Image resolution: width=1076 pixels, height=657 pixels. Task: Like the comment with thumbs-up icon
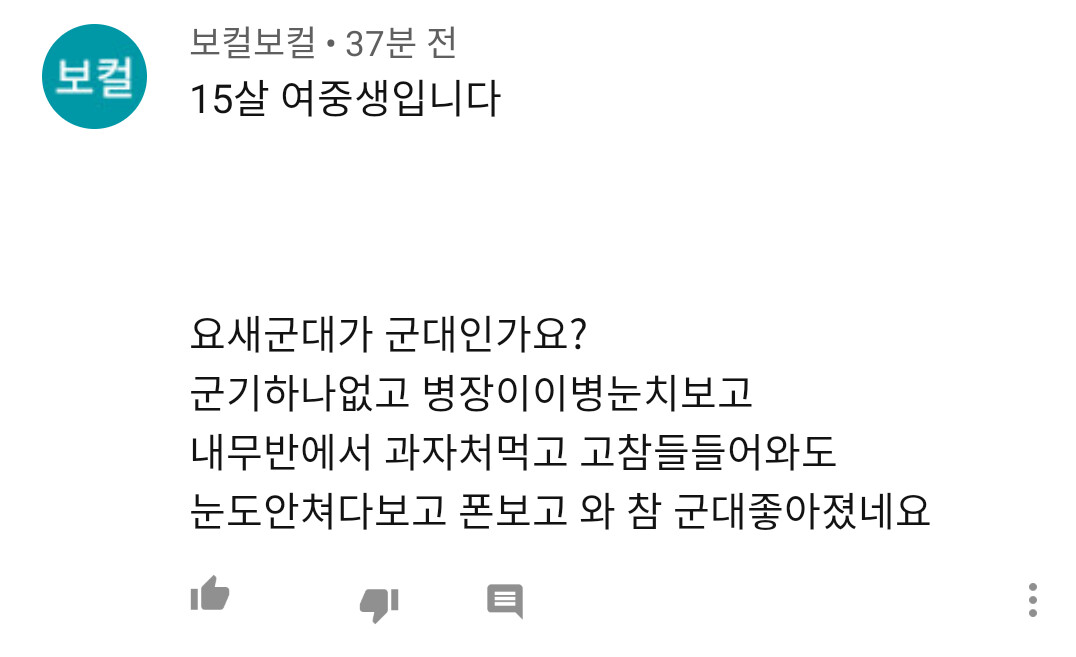point(210,593)
